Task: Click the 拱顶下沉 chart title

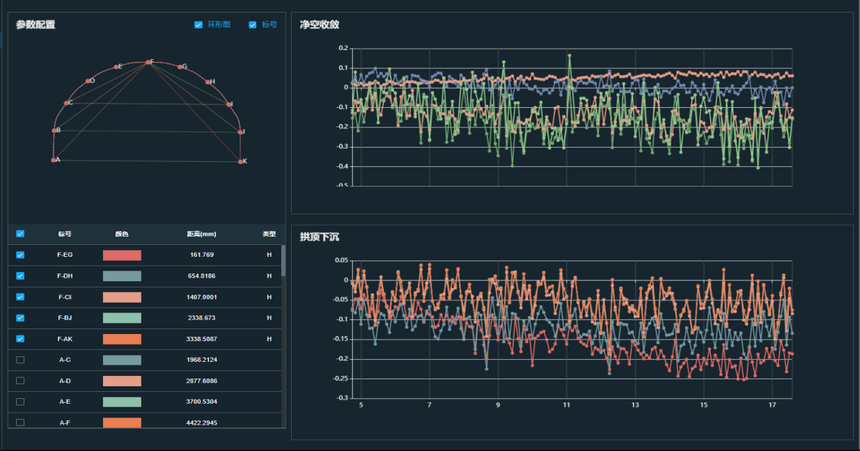Action: pos(320,237)
